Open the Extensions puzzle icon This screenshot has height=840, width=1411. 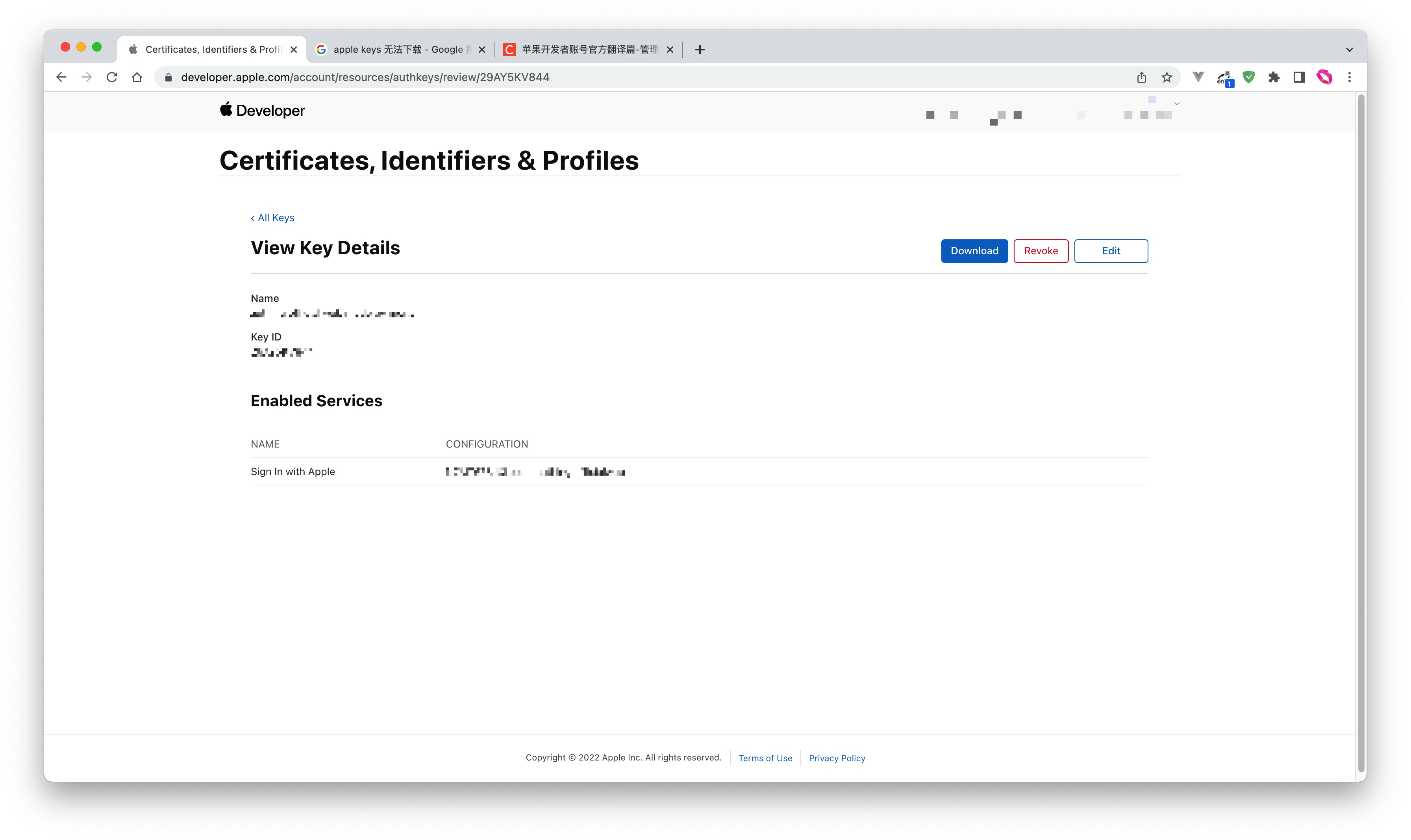pyautogui.click(x=1274, y=78)
